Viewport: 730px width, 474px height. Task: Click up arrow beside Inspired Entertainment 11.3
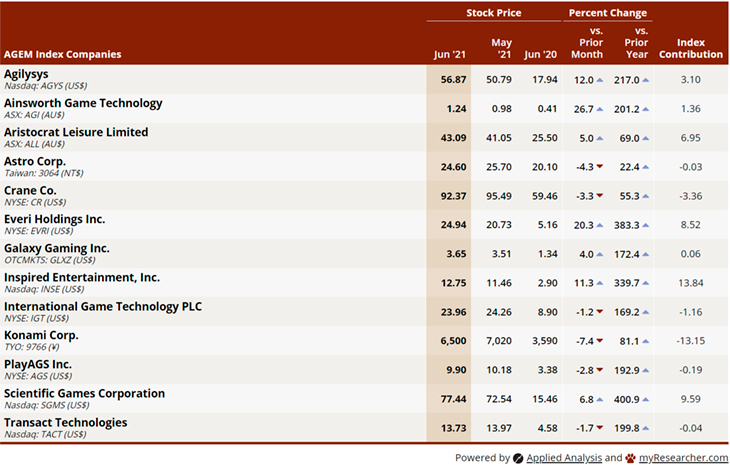(x=599, y=283)
